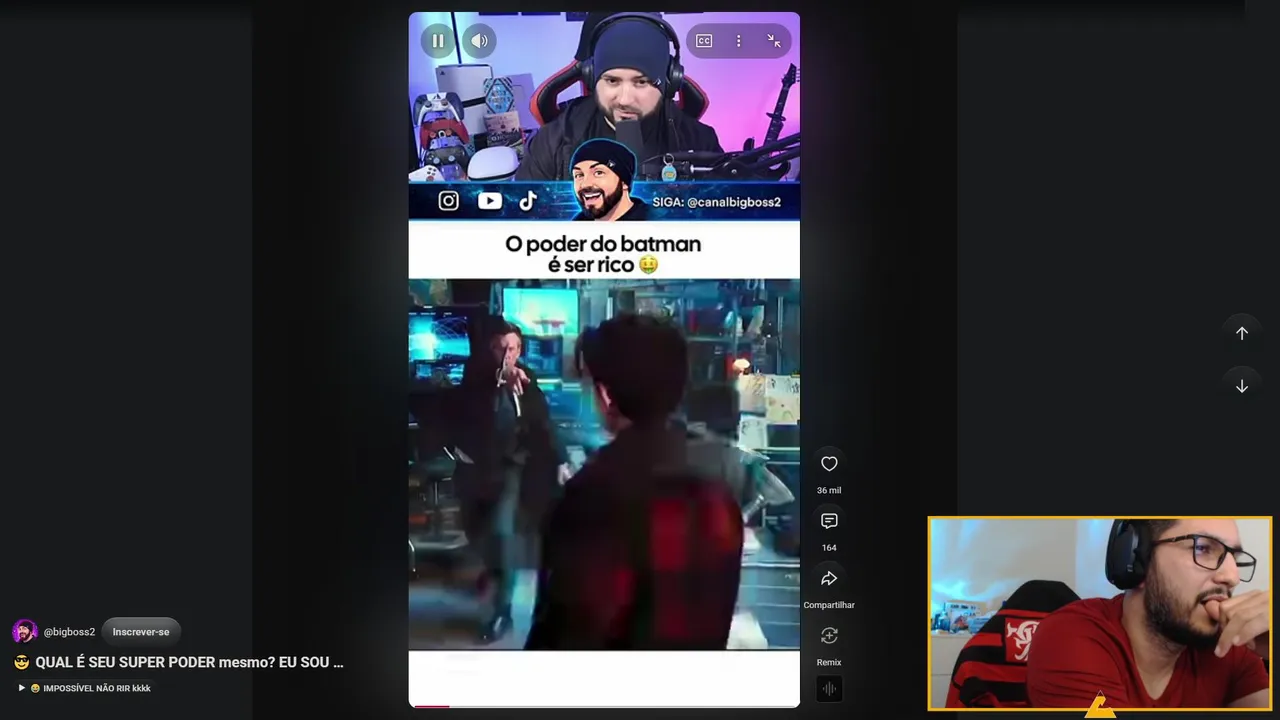Share the Short via arrow icon

(829, 578)
